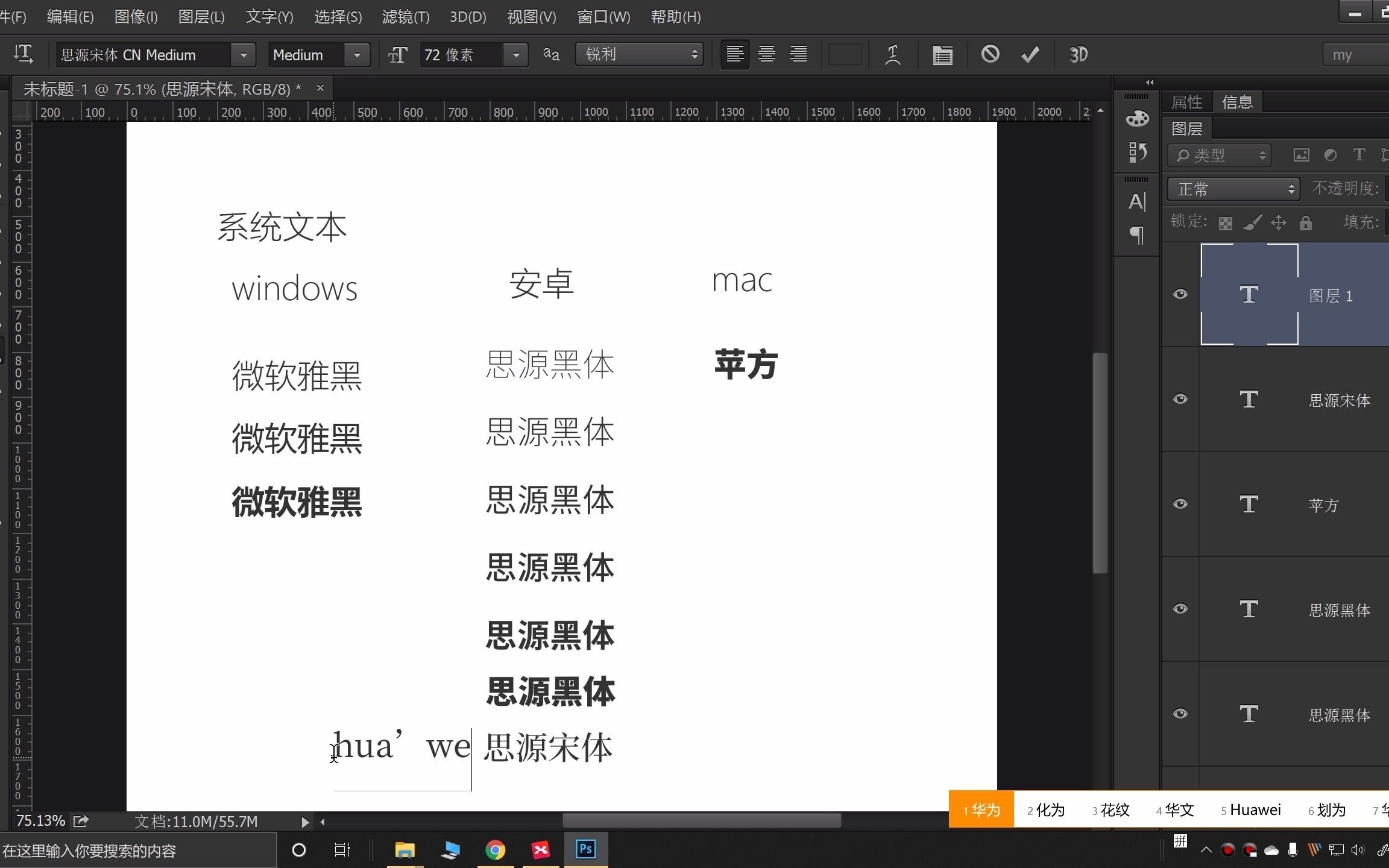
Task: Select center text alignment
Action: click(767, 54)
